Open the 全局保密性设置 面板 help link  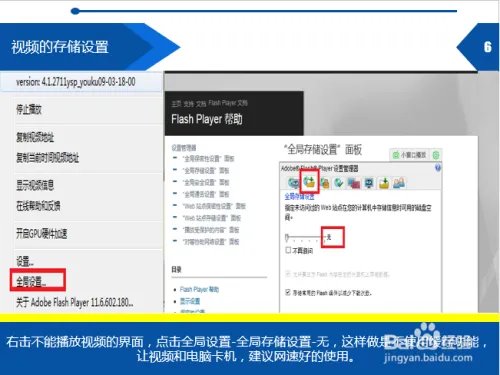click(x=208, y=158)
